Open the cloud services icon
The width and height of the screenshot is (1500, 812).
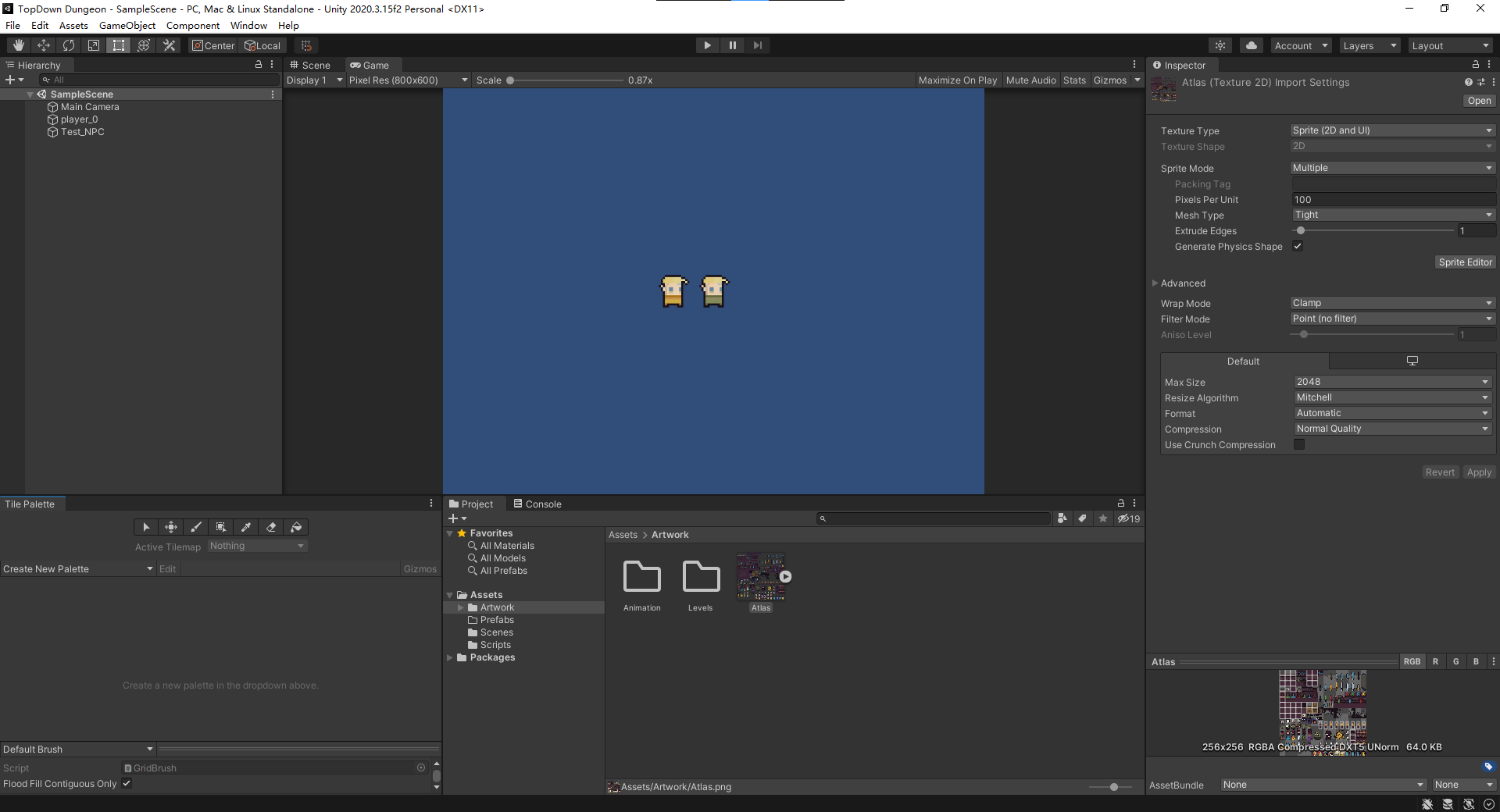1251,45
